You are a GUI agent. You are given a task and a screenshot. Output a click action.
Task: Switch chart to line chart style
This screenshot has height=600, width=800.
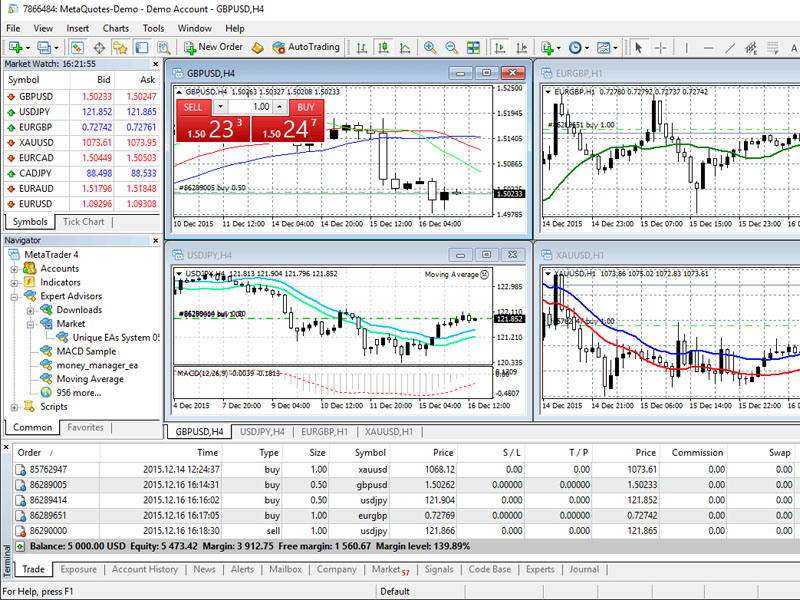405,47
